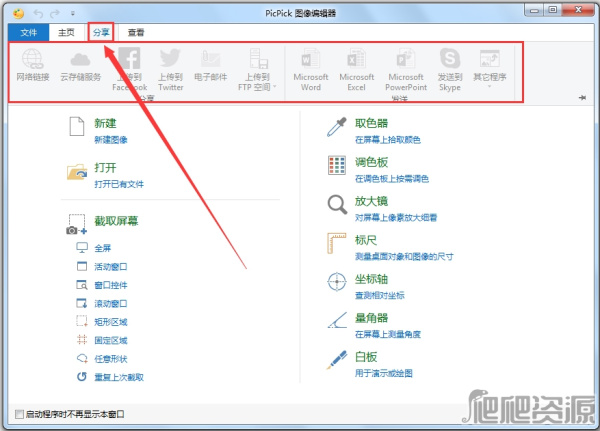
Task: Click the Screen Capture (截取屏幕) camera icon
Action: click(77, 224)
